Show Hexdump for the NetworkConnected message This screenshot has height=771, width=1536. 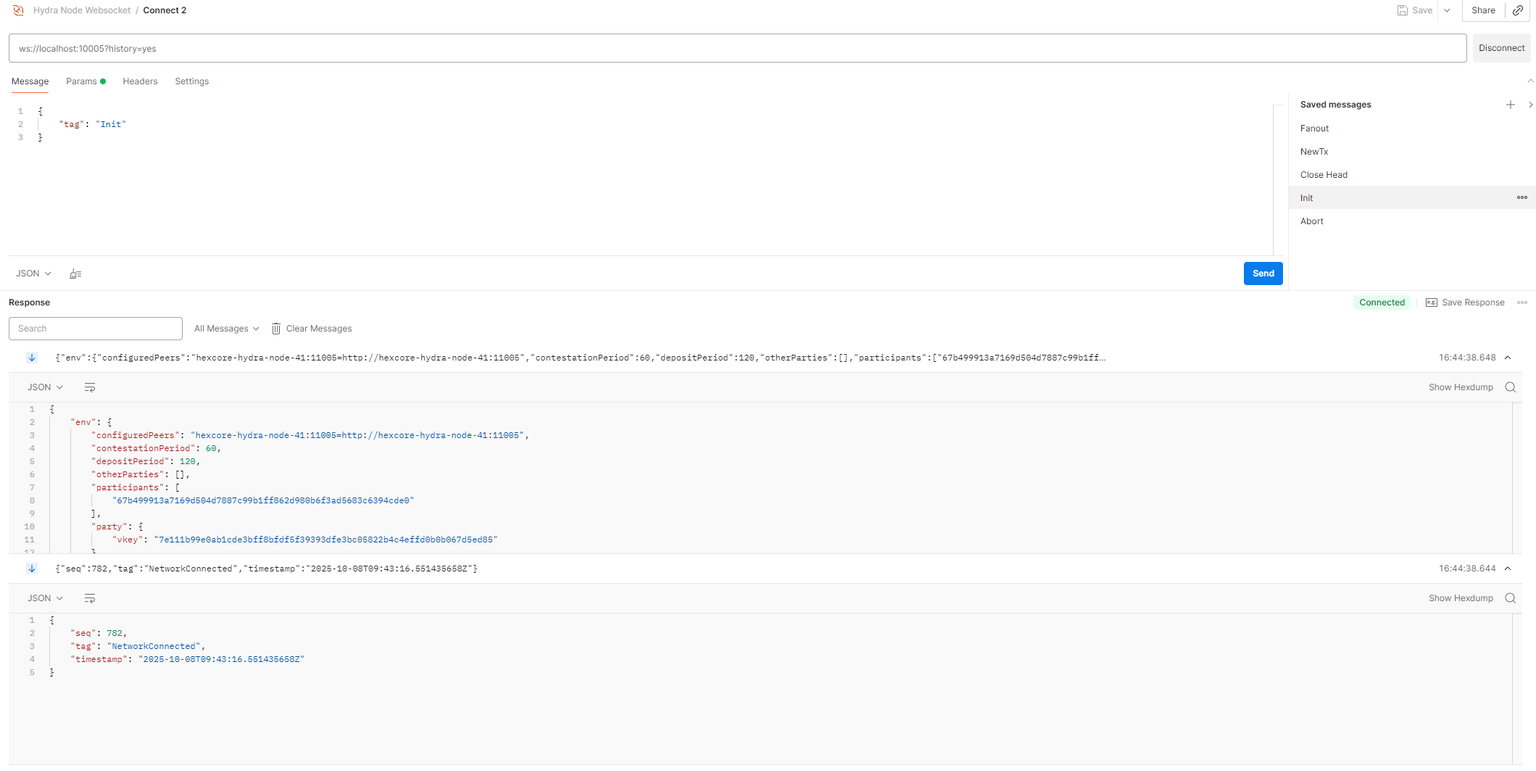[x=1461, y=598]
